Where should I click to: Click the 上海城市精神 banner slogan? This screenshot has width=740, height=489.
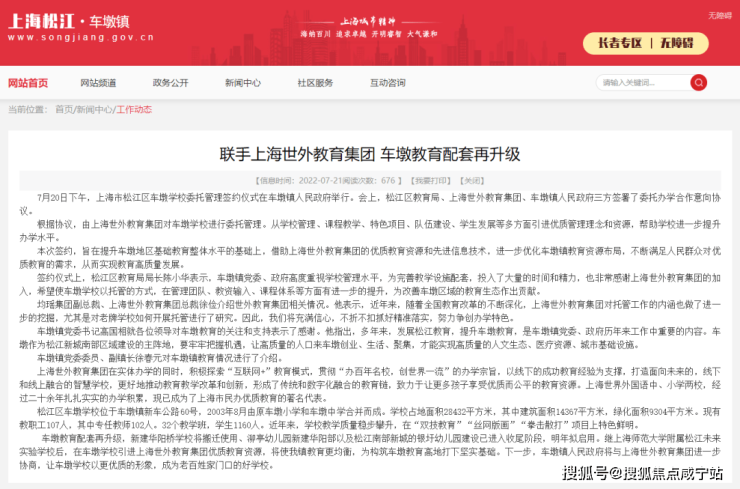pyautogui.click(x=368, y=22)
